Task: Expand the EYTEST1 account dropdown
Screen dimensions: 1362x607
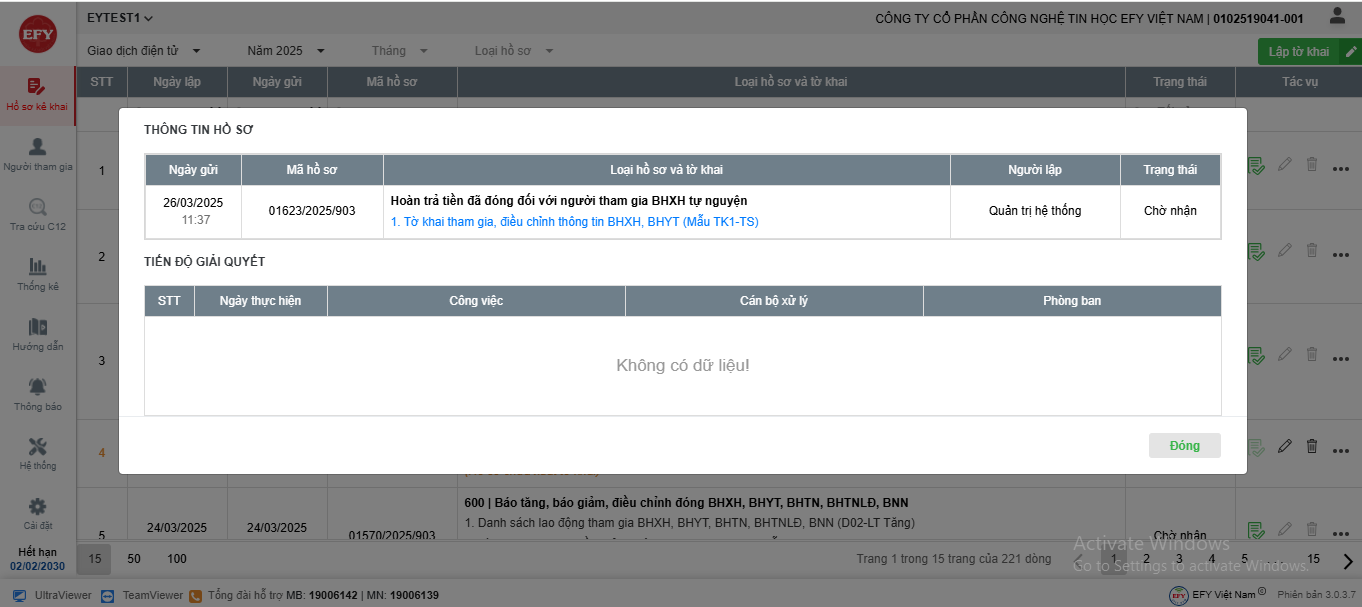Action: tap(120, 18)
